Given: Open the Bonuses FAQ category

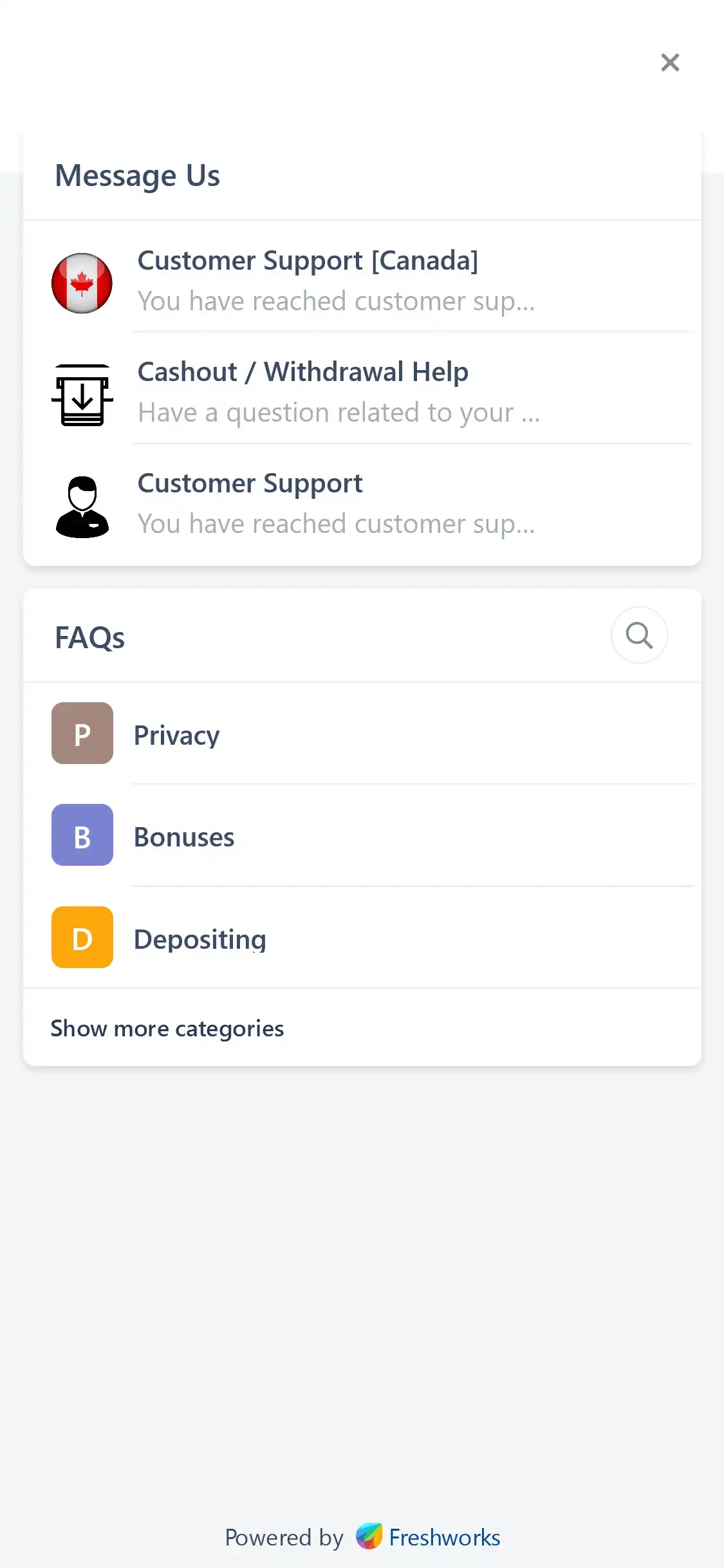Looking at the screenshot, I should [184, 837].
